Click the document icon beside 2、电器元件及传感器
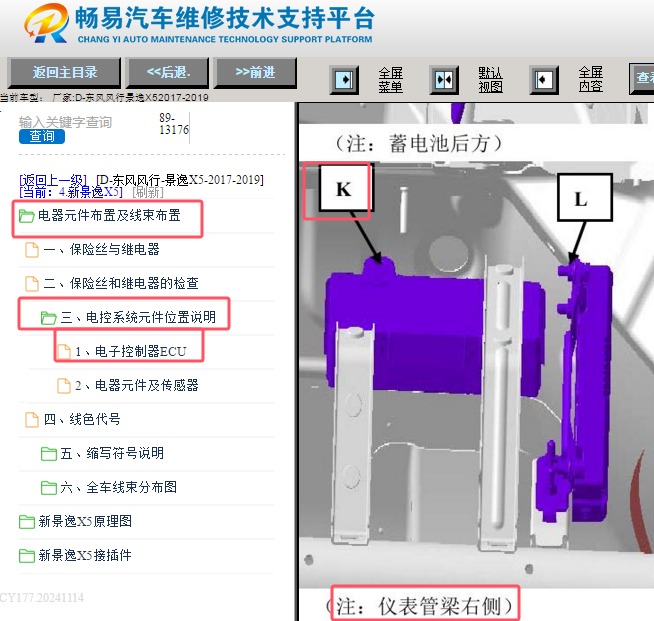The width and height of the screenshot is (654, 621). [x=64, y=386]
